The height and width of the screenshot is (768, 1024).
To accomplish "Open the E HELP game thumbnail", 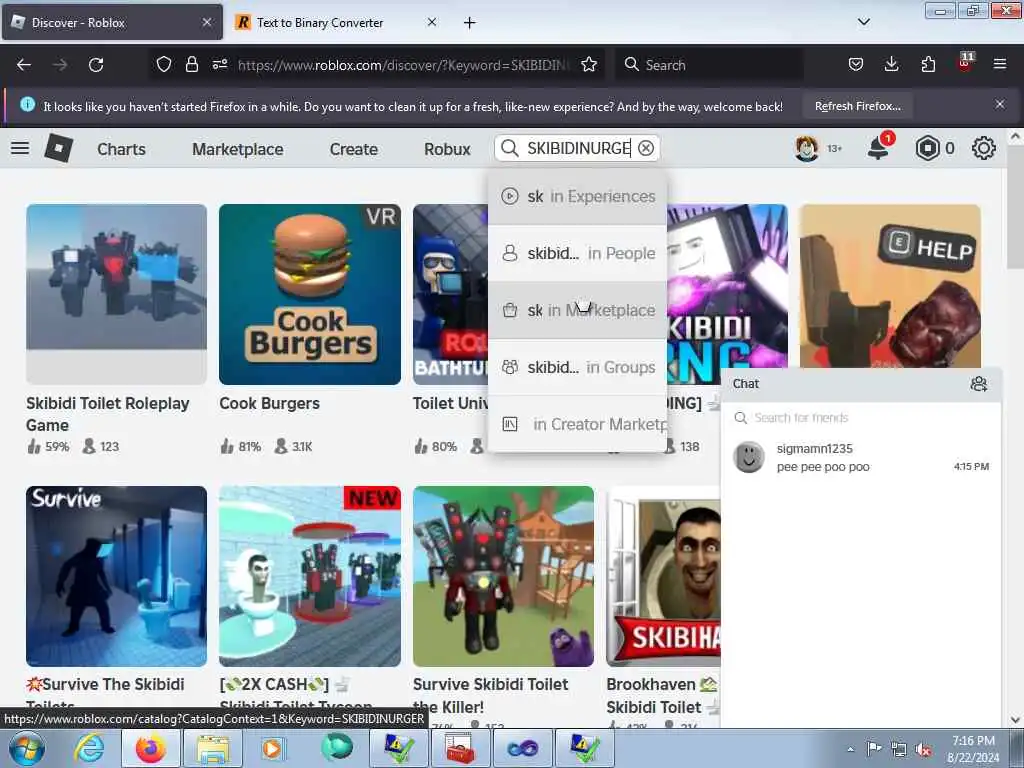I will [890, 286].
